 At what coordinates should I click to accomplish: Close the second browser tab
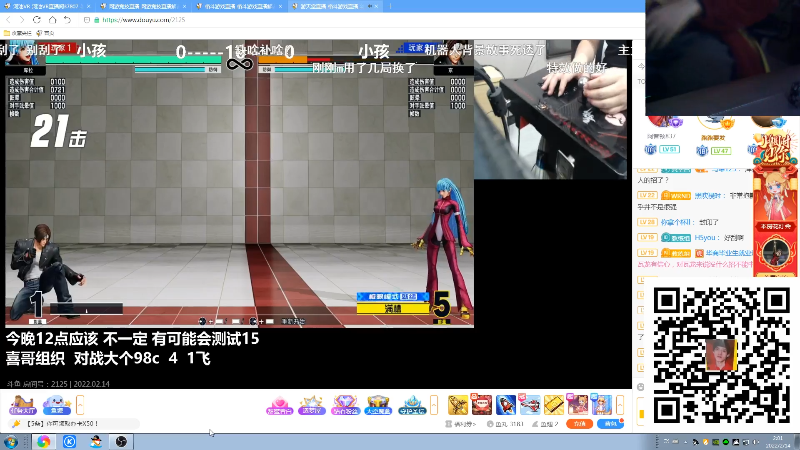(184, 6)
